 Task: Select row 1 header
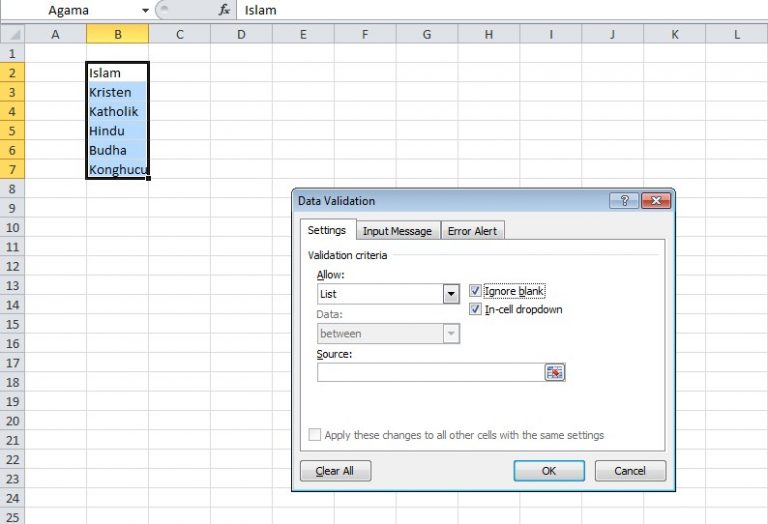click(12, 53)
